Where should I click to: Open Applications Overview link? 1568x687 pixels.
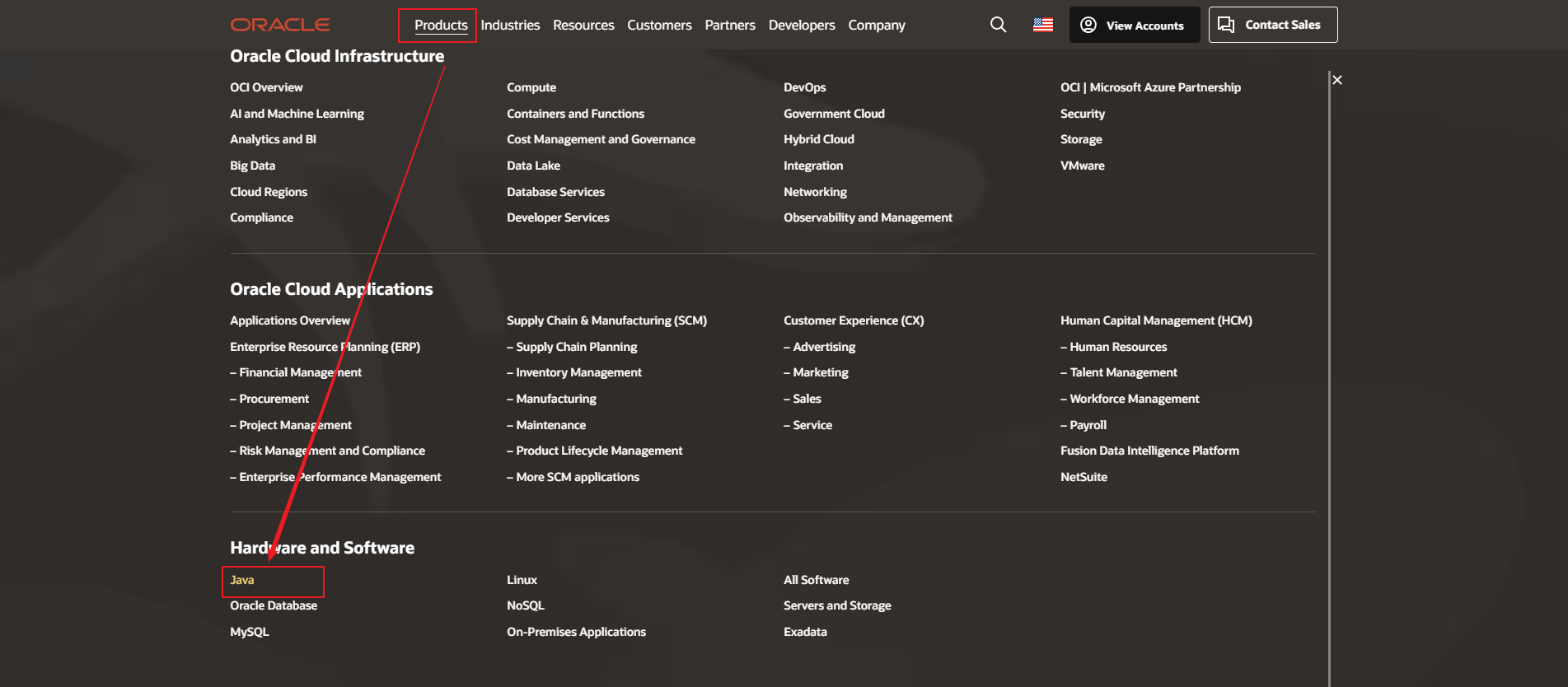[x=290, y=320]
